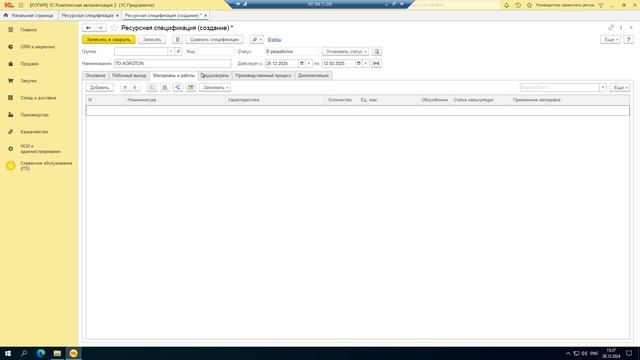
Task: Switch to Побочный выход tab
Action: click(x=129, y=76)
